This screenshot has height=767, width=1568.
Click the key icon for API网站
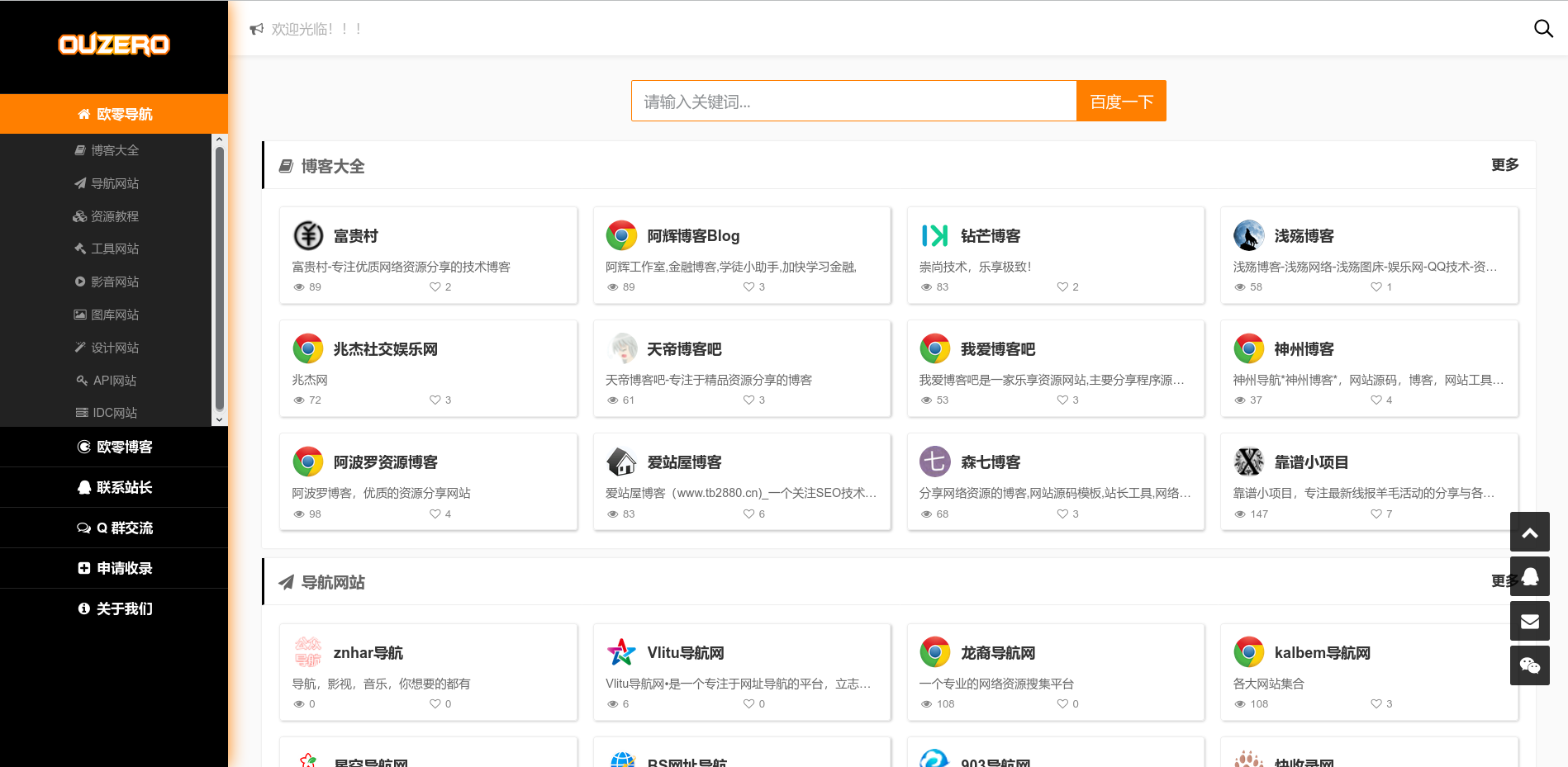click(81, 380)
